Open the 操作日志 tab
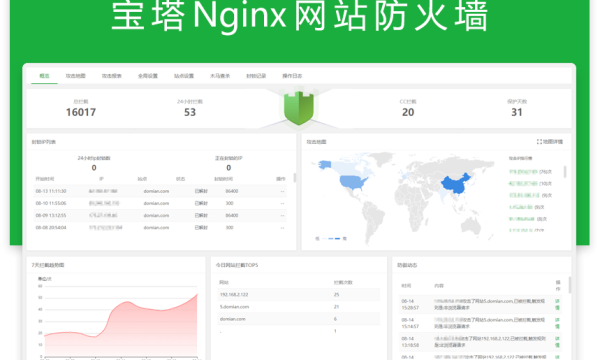Image resolution: width=600 pixels, height=360 pixels. tap(292, 76)
